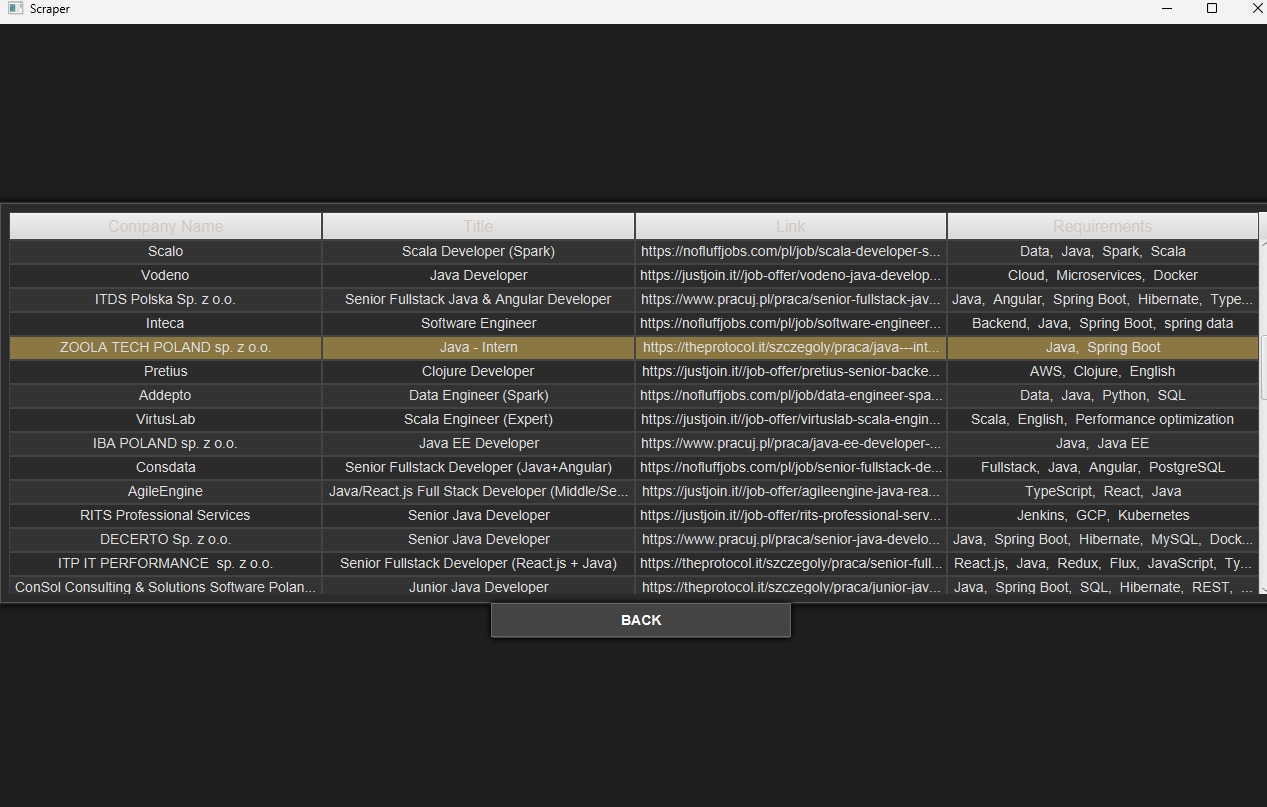
Task: Select Data, Java, Python, SQL requirements cell
Action: (x=1103, y=395)
